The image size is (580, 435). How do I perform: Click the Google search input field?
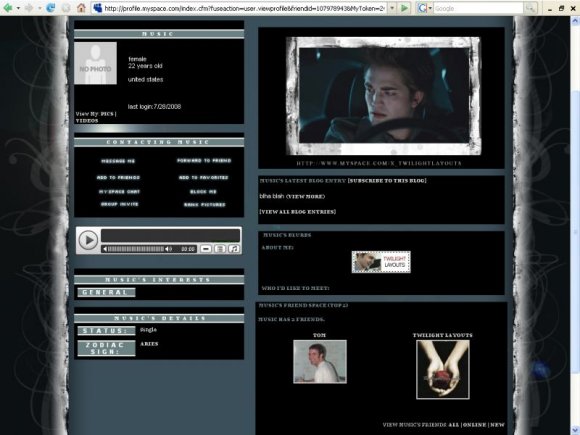click(x=478, y=8)
